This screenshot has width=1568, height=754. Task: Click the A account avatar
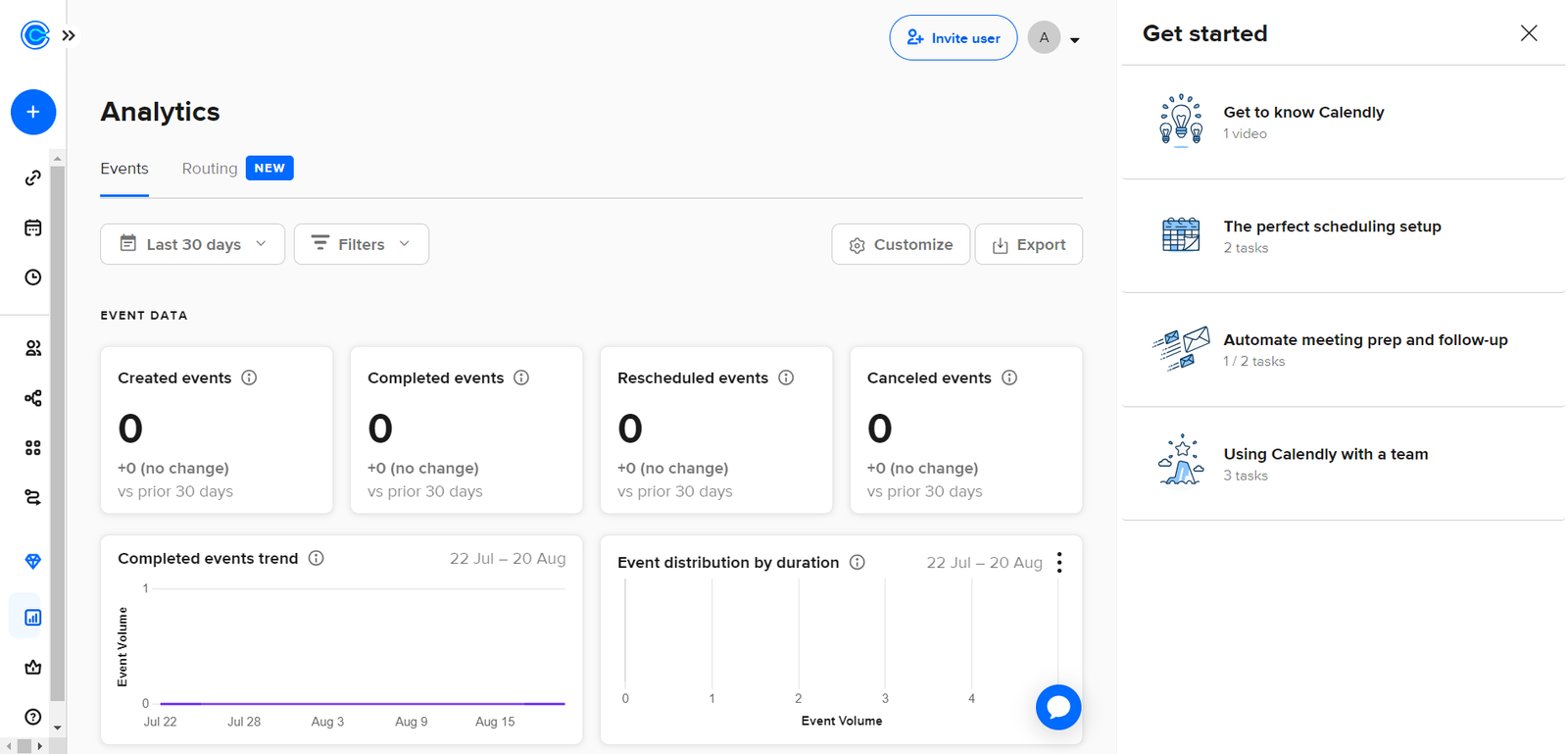click(1044, 37)
